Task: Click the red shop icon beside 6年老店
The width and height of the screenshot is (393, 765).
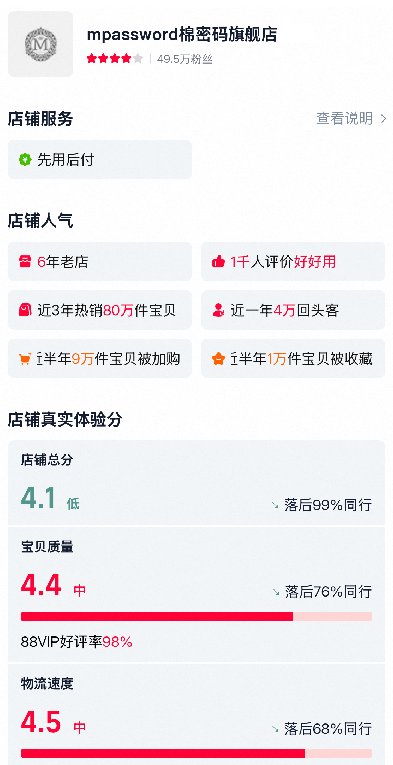Action: 25,262
